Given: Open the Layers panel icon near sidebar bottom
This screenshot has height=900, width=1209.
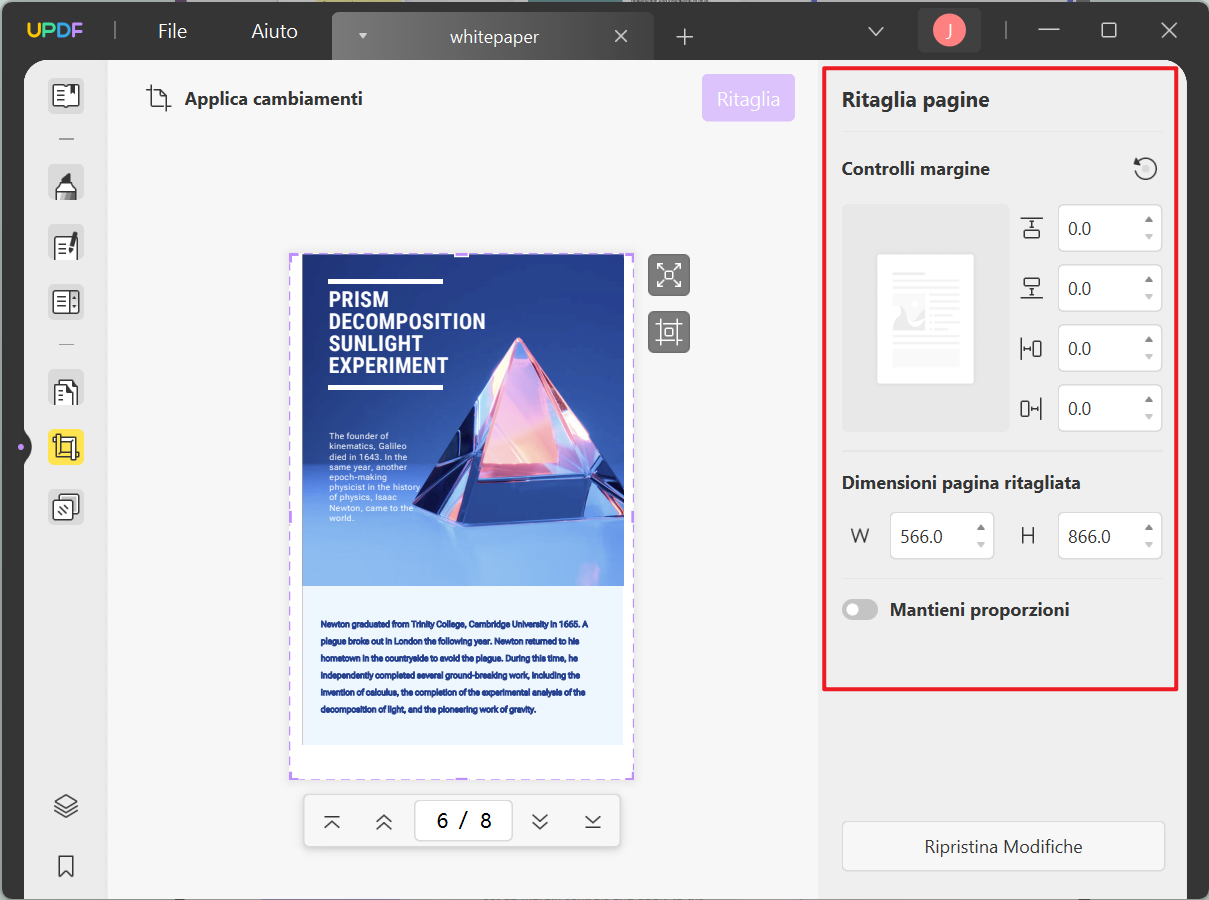Looking at the screenshot, I should (x=65, y=806).
